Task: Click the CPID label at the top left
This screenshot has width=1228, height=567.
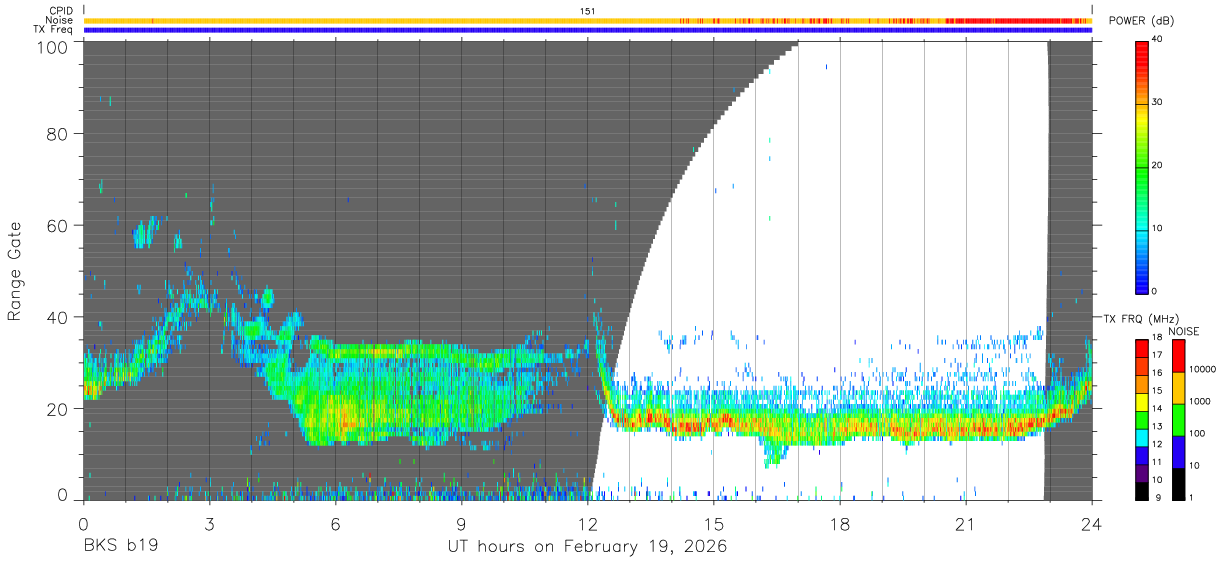Action: [x=62, y=10]
